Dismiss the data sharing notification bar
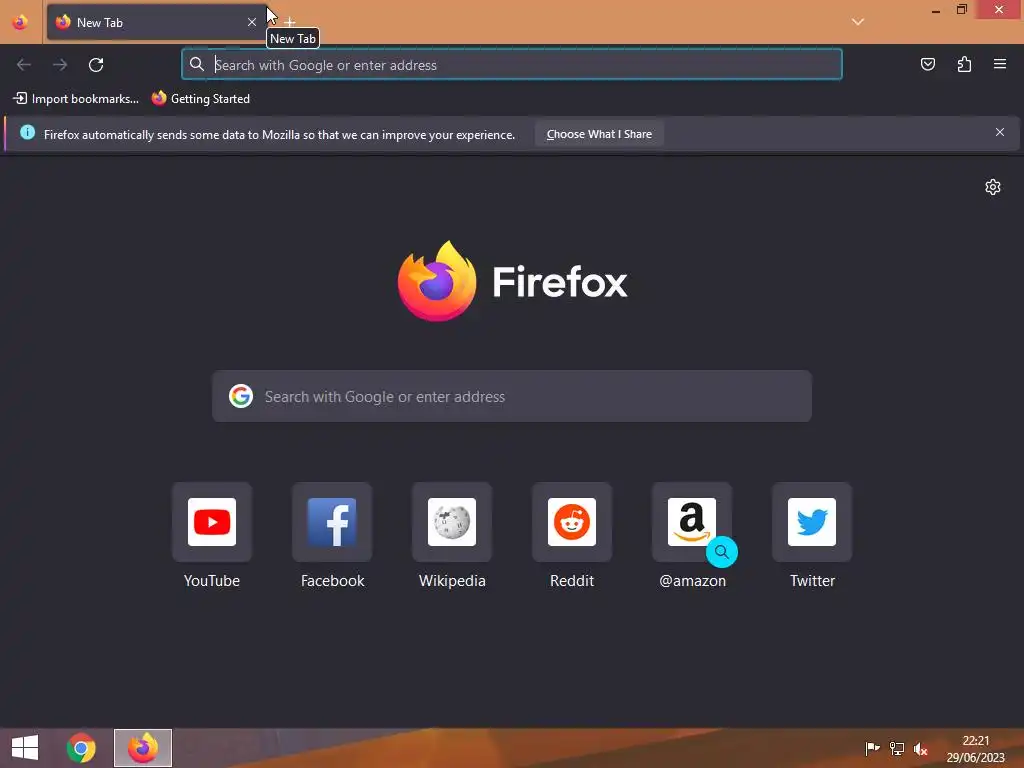 pos(1000,133)
